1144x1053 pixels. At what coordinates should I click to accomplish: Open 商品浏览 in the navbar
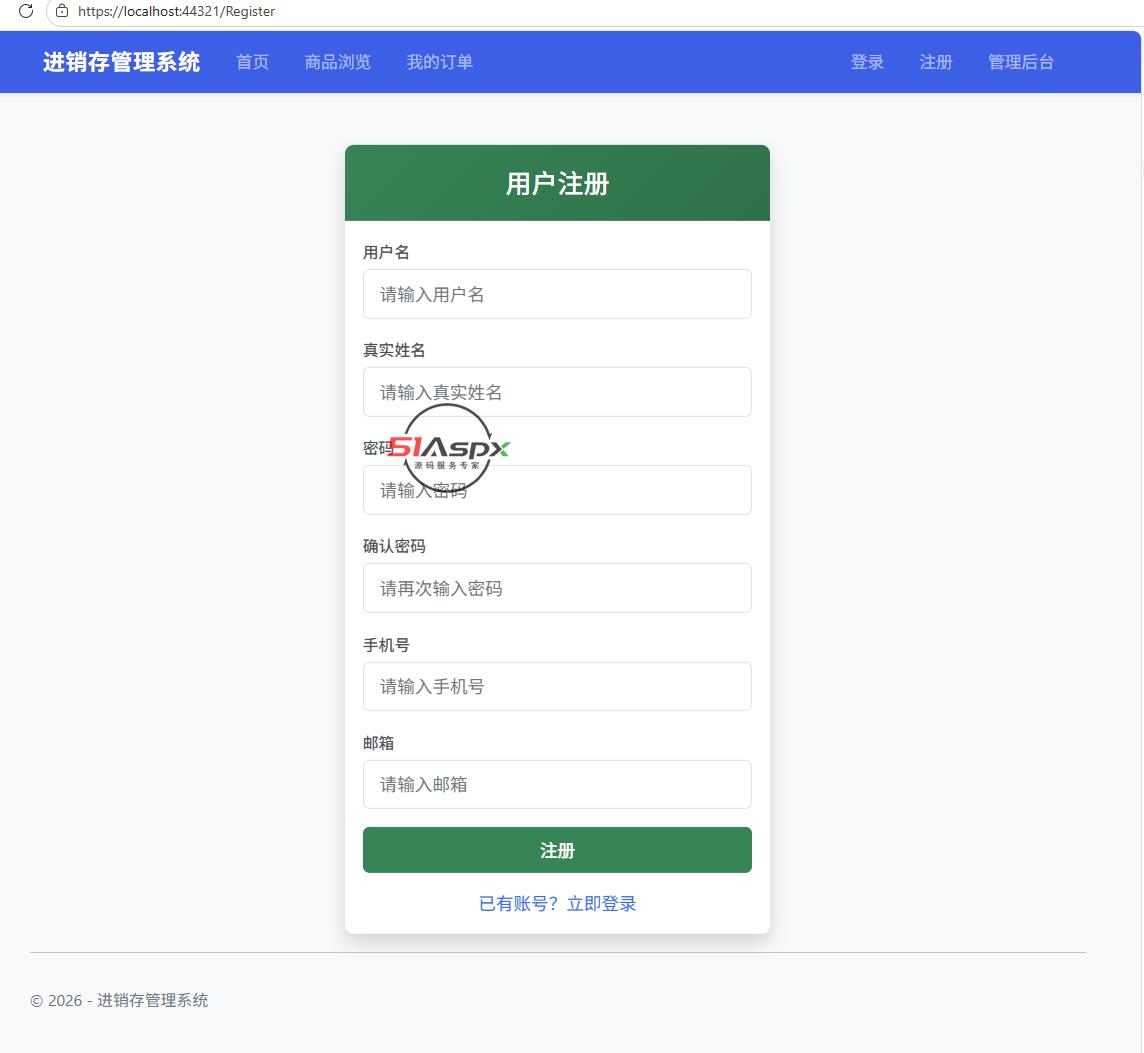pos(338,62)
